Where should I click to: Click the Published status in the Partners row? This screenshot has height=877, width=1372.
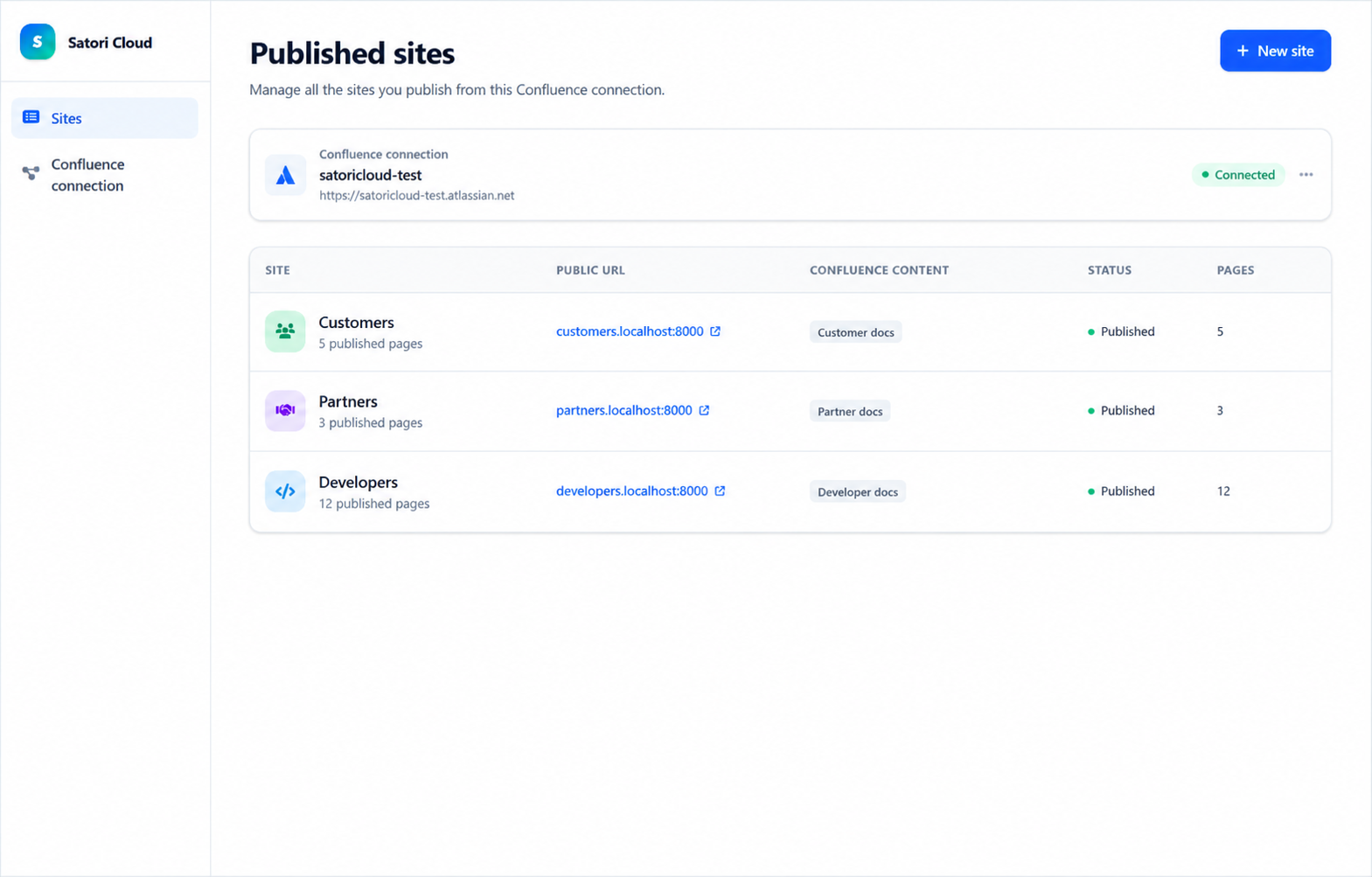1121,410
